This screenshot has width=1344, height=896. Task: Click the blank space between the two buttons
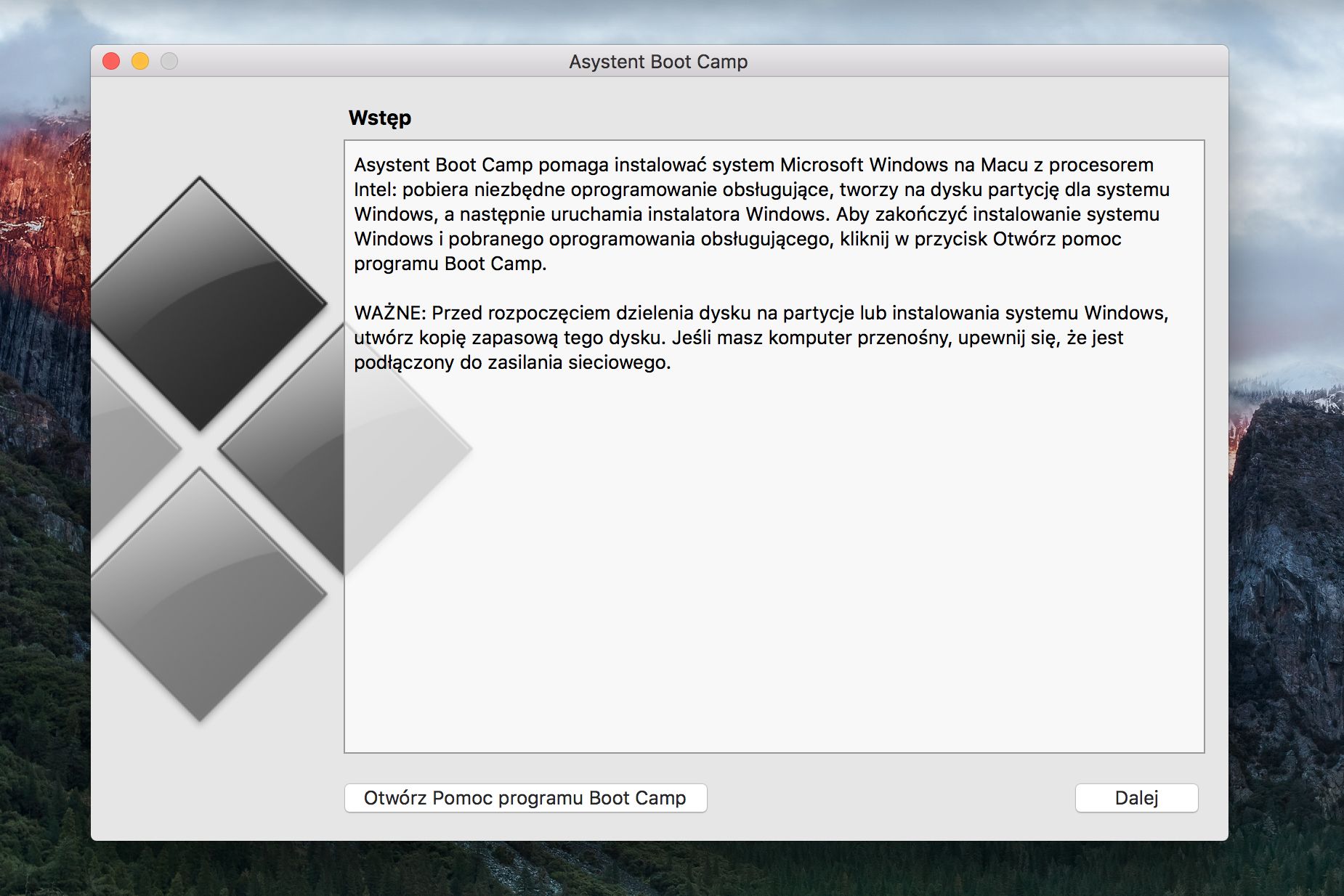[891, 798]
